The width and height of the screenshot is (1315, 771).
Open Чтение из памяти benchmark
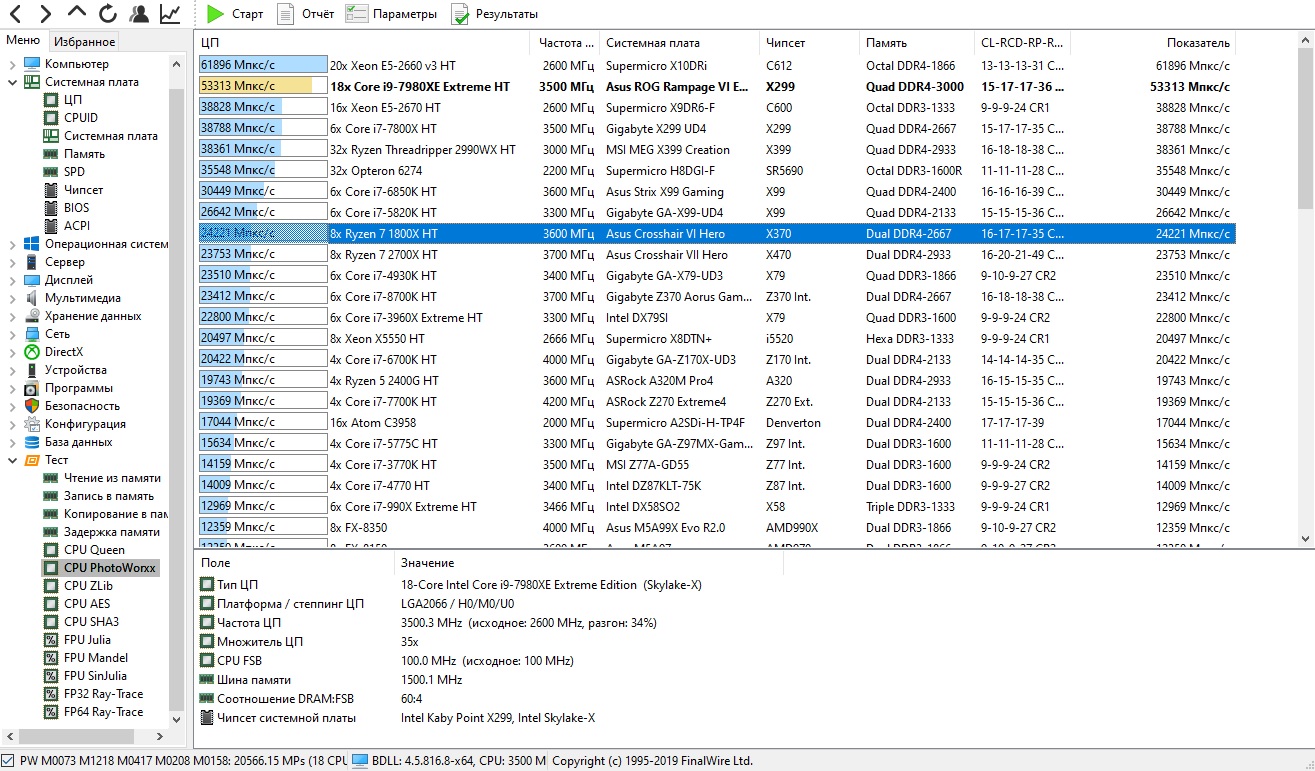pos(112,478)
